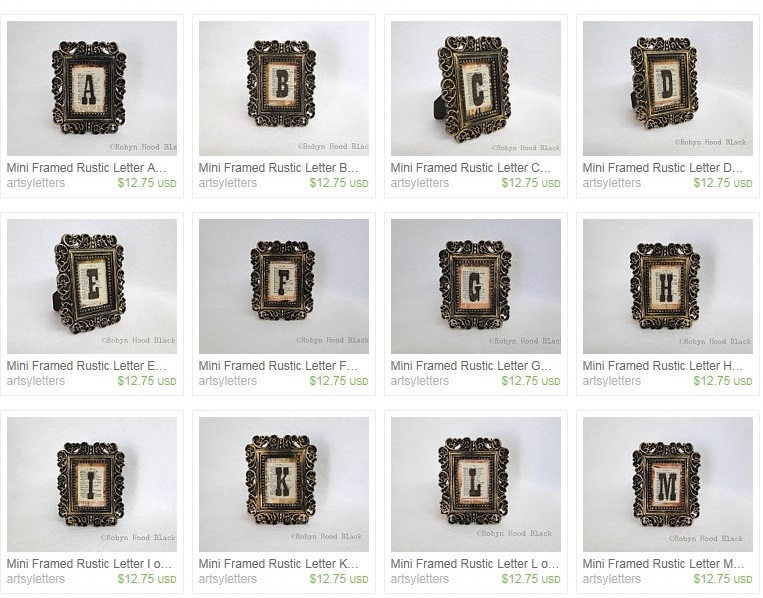This screenshot has height=598, width=763.
Task: Open the Letter K product thumbnail
Action: [x=284, y=484]
